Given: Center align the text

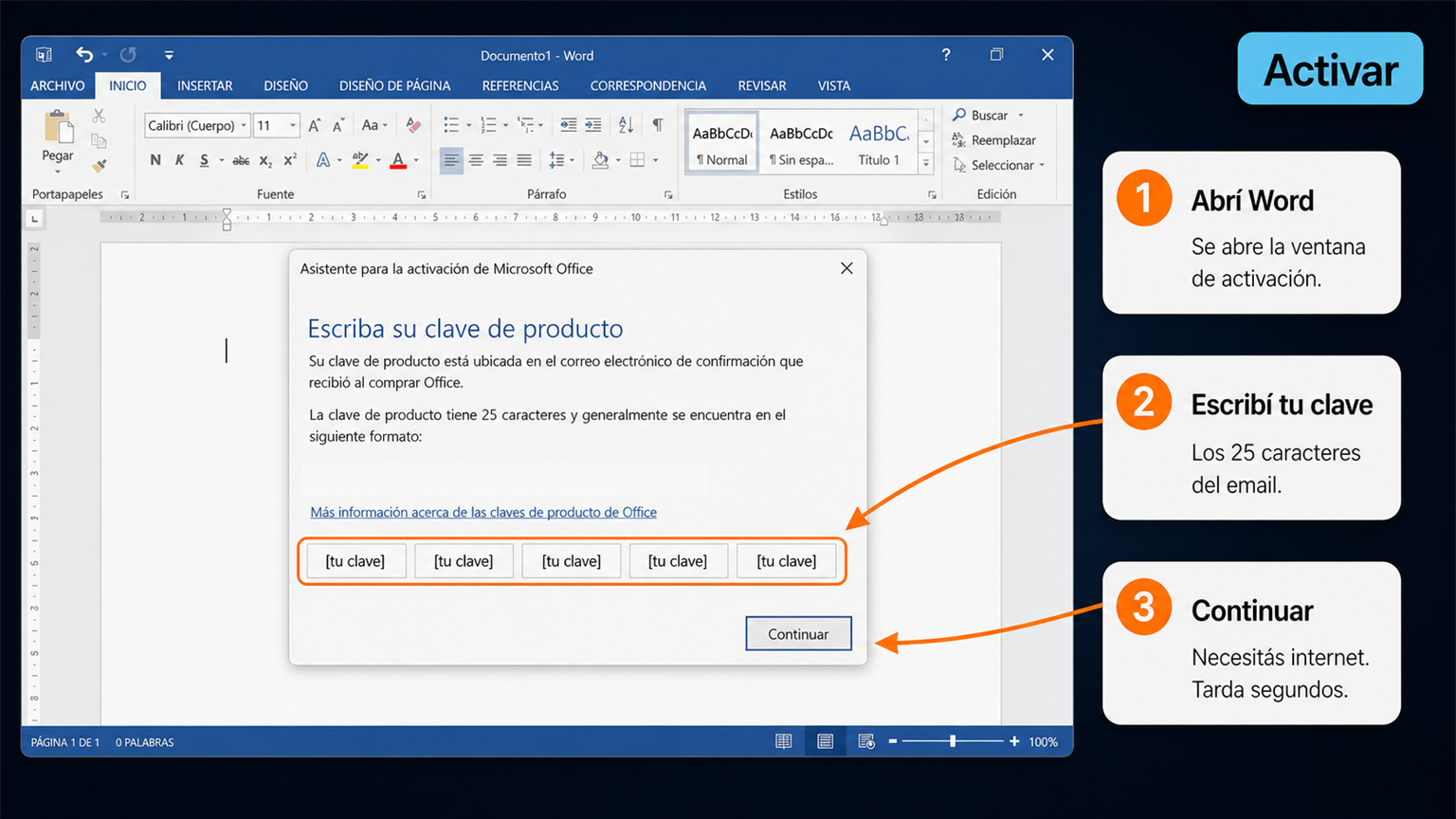Looking at the screenshot, I should (476, 160).
